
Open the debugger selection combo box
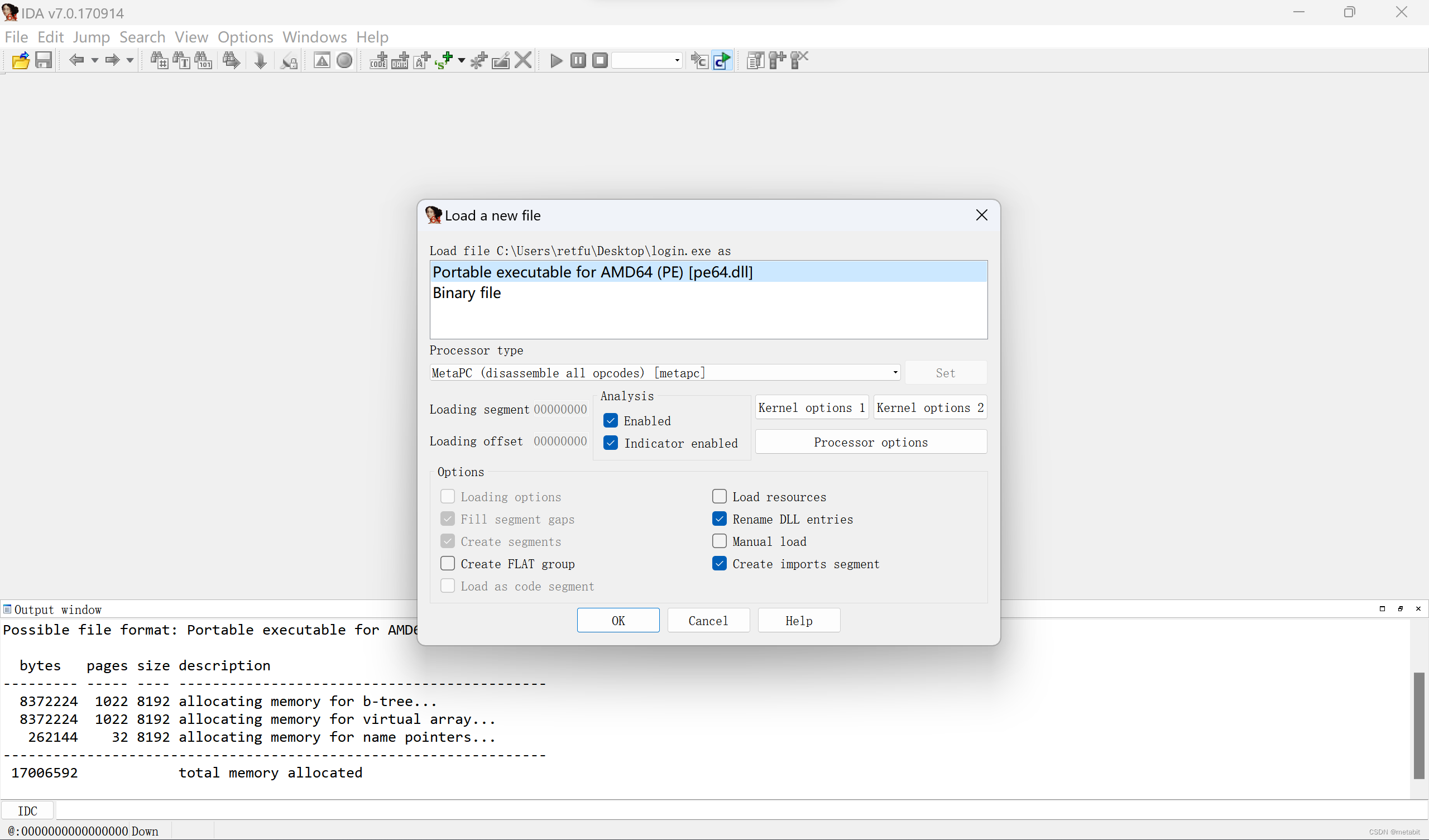tap(647, 60)
